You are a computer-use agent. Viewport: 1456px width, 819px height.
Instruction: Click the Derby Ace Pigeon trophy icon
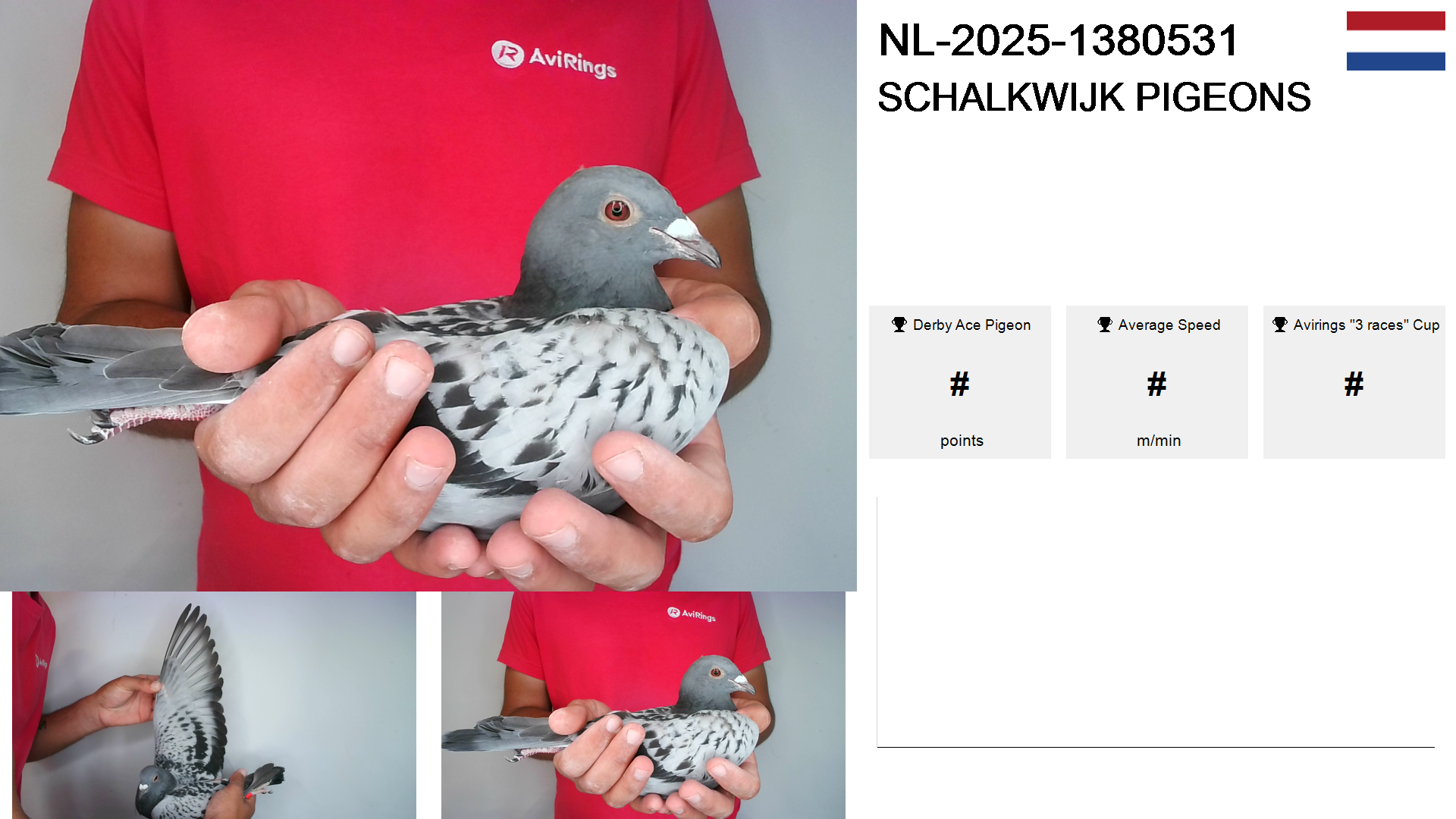click(x=899, y=325)
